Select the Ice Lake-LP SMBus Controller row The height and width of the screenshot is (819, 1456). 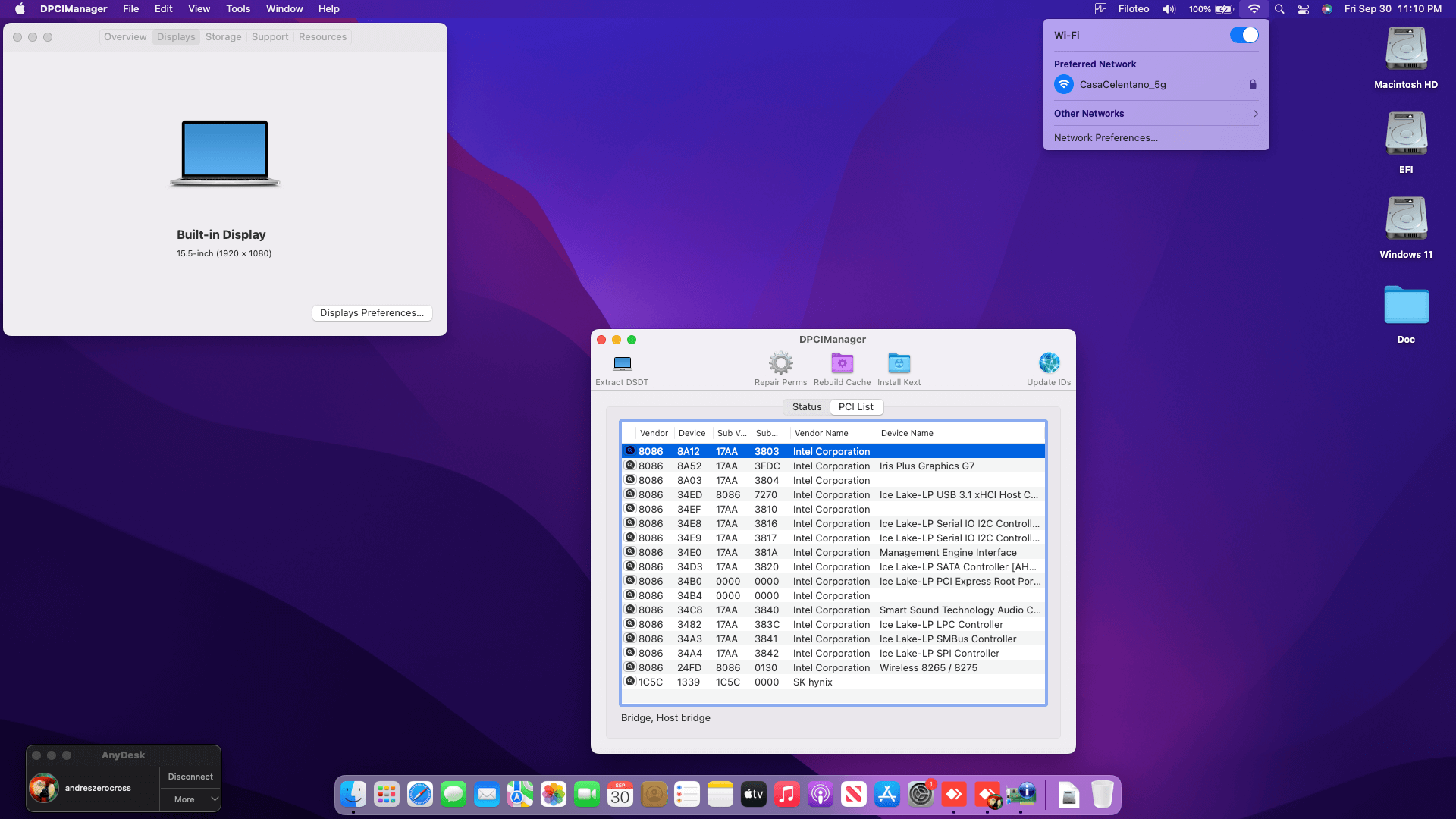tap(833, 639)
